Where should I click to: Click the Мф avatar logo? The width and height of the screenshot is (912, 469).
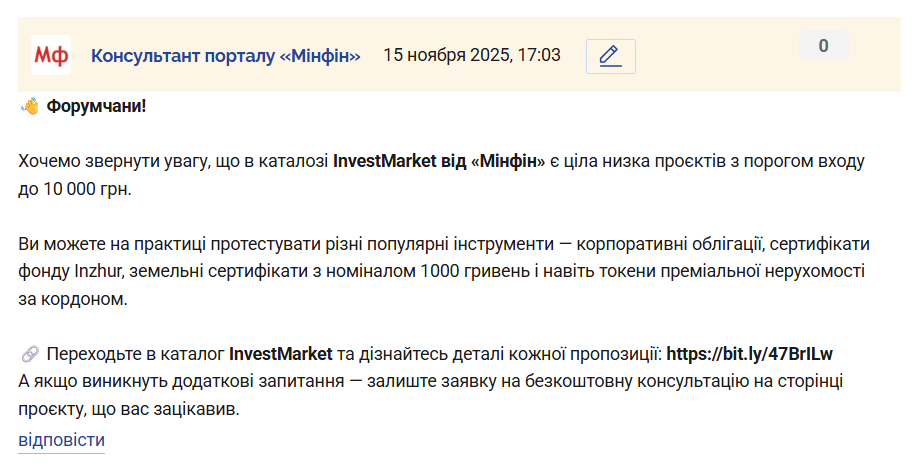[50, 56]
